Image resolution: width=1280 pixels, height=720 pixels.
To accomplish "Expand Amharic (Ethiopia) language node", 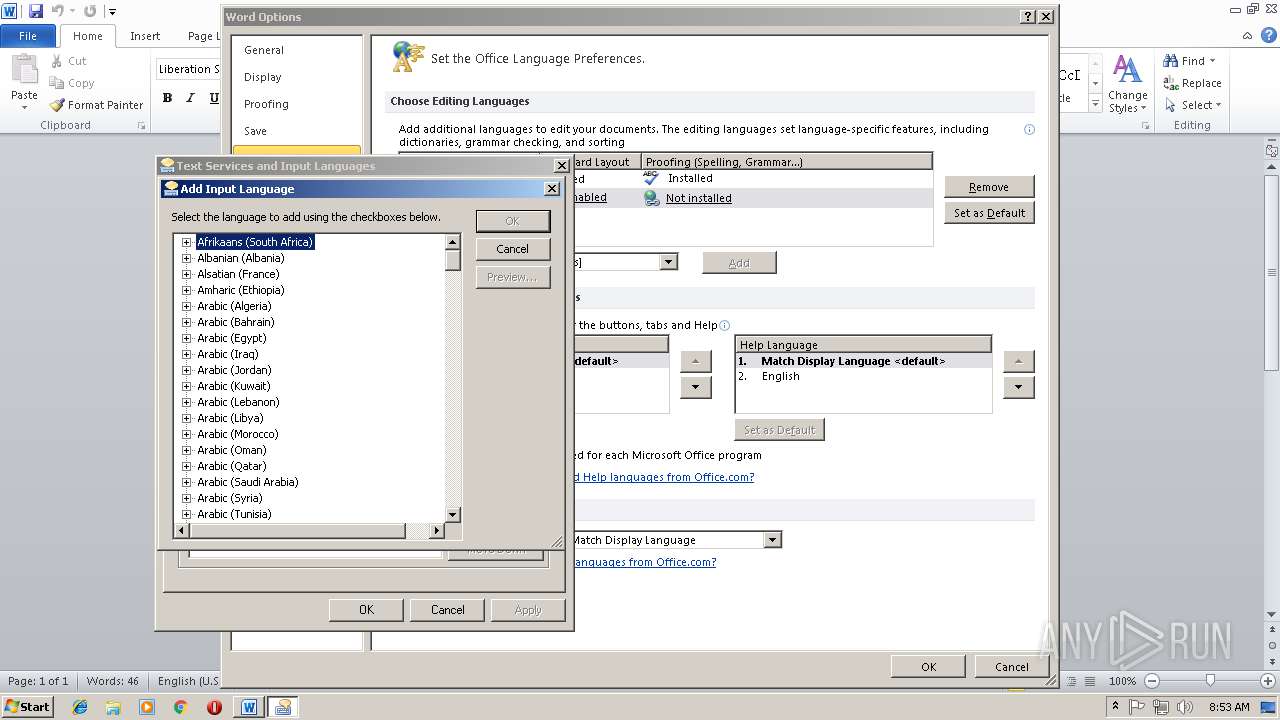I will [x=186, y=290].
